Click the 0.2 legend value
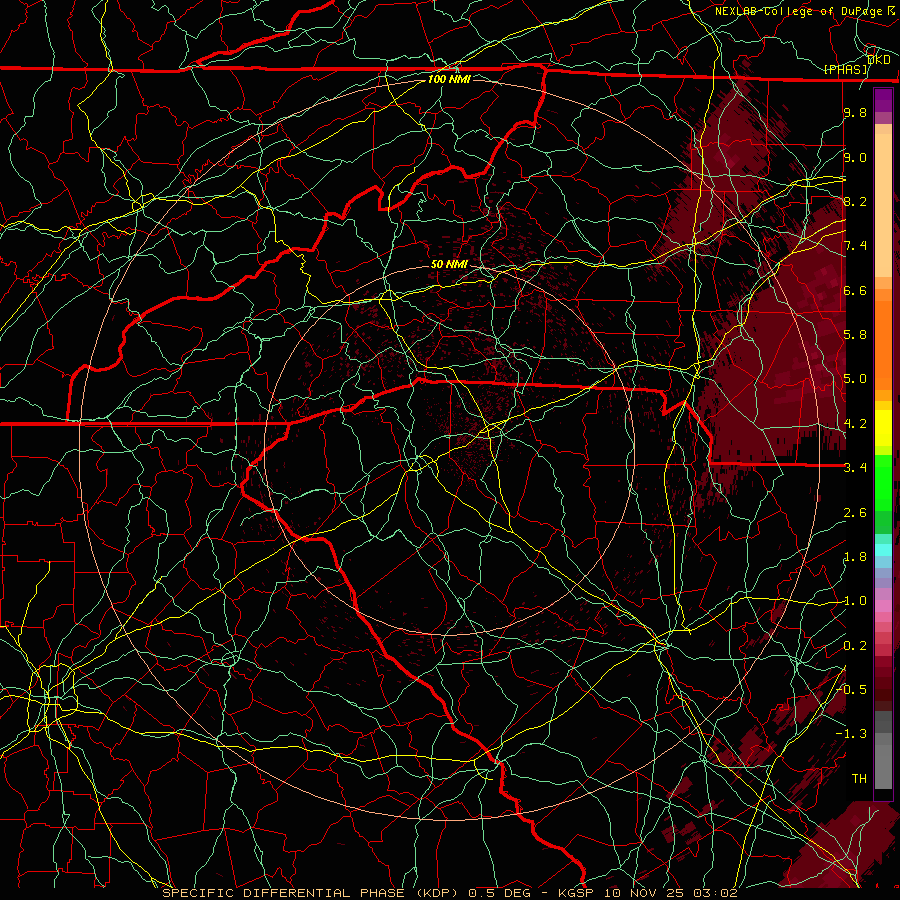 click(x=855, y=646)
